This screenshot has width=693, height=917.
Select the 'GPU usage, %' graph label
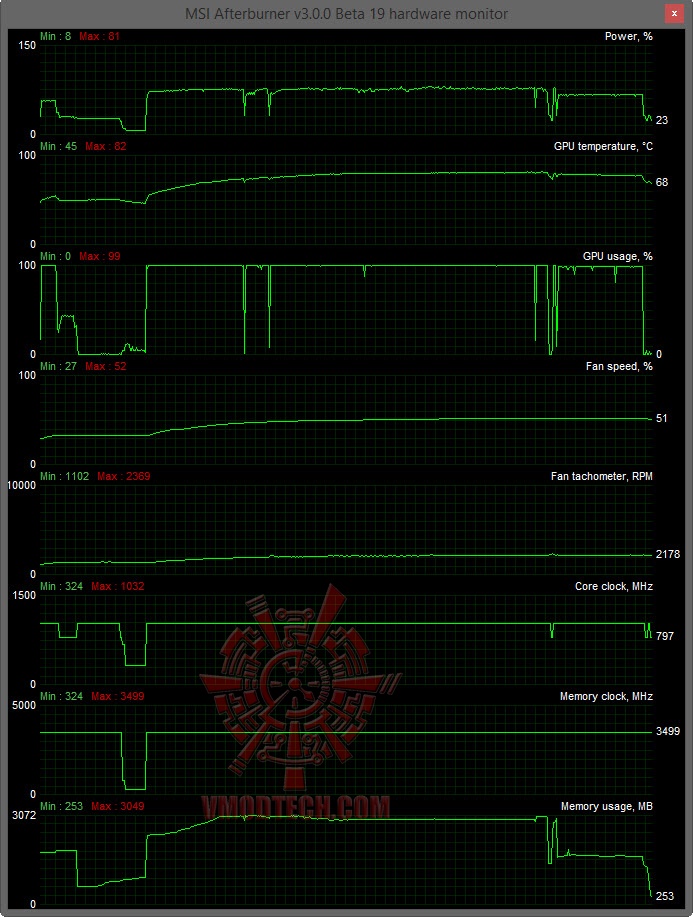pyautogui.click(x=618, y=256)
